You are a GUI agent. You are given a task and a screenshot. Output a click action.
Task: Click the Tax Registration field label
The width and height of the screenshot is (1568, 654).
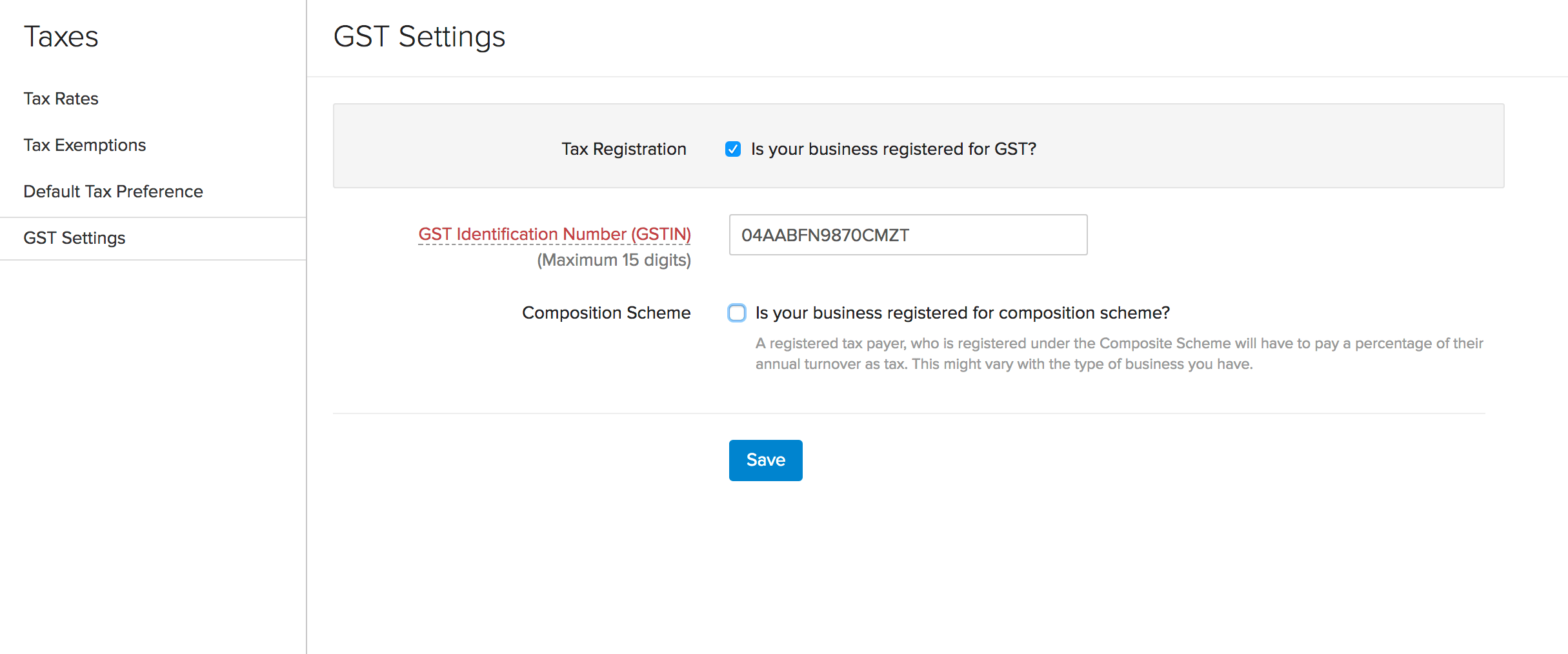623,149
